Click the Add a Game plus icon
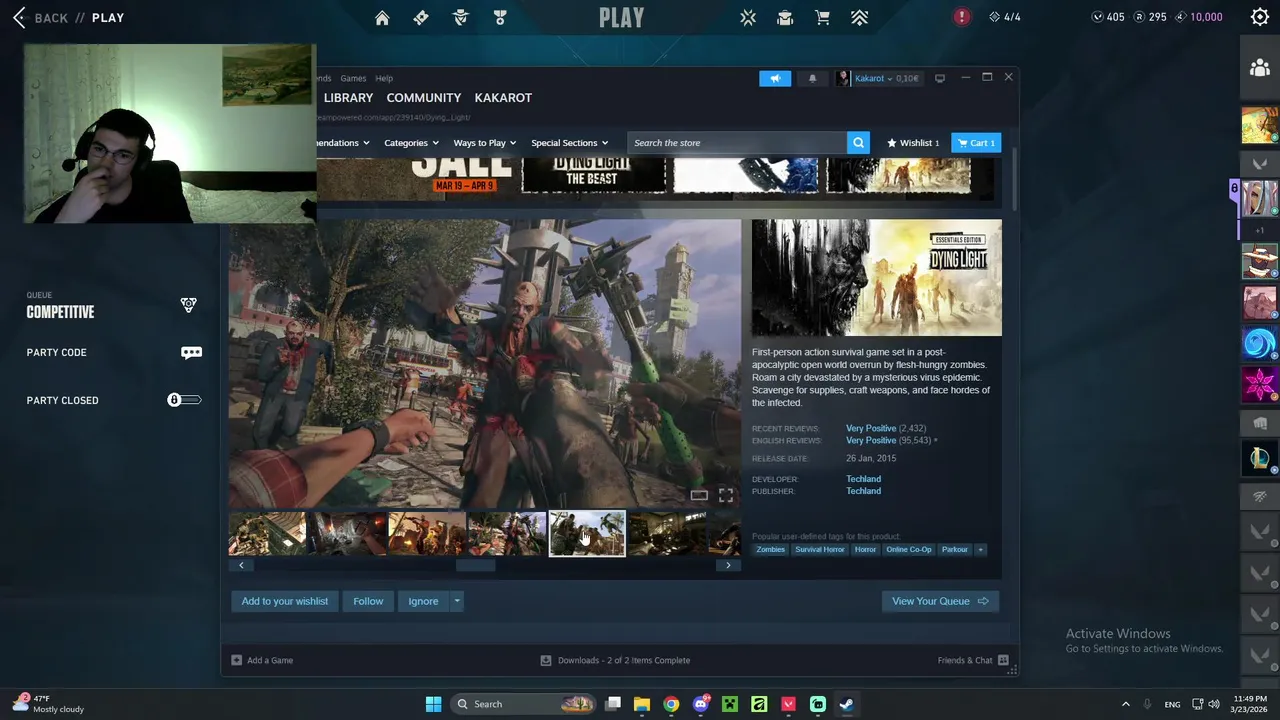Image resolution: width=1280 pixels, height=720 pixels. 236,660
